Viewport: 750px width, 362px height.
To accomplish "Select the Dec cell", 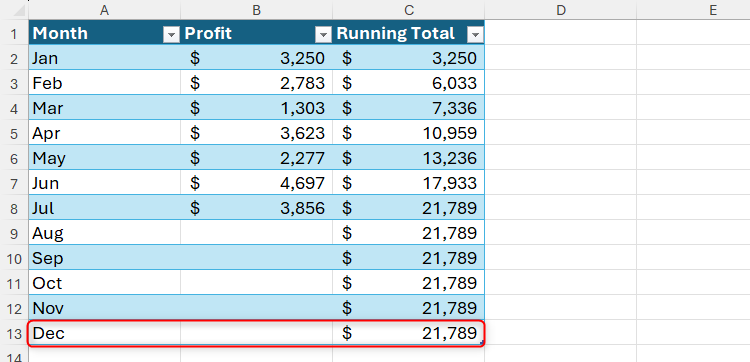I will click(104, 333).
